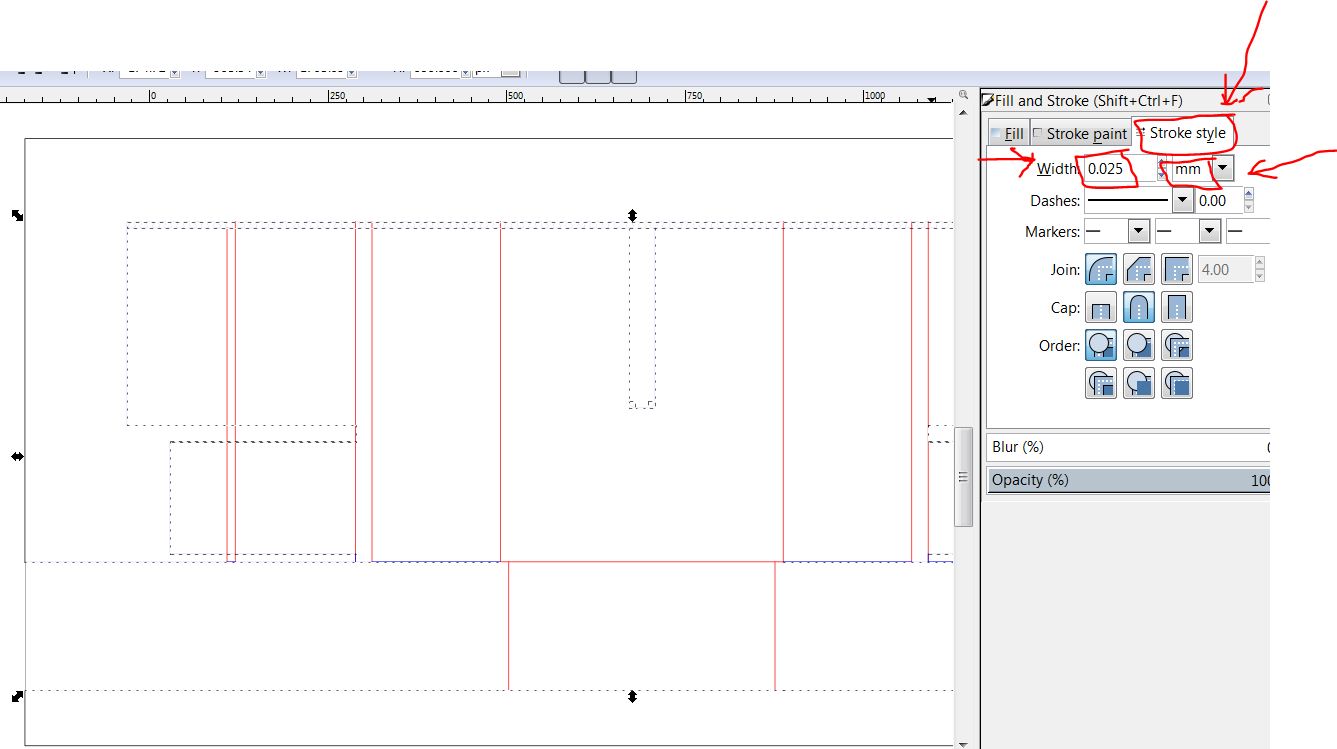
Task: Click the top-center vertical scale handle
Action: coord(632,215)
